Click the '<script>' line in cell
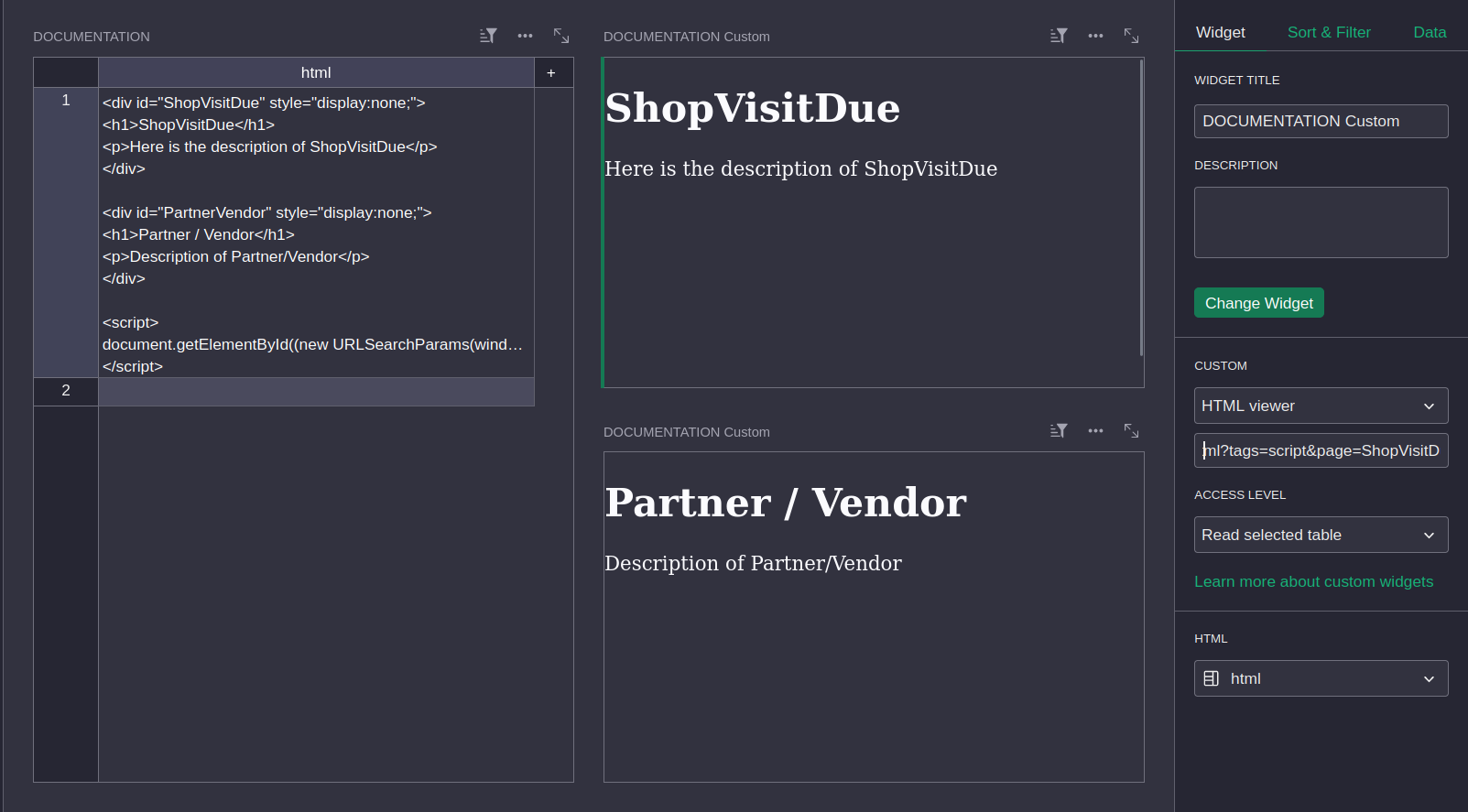 [x=131, y=322]
